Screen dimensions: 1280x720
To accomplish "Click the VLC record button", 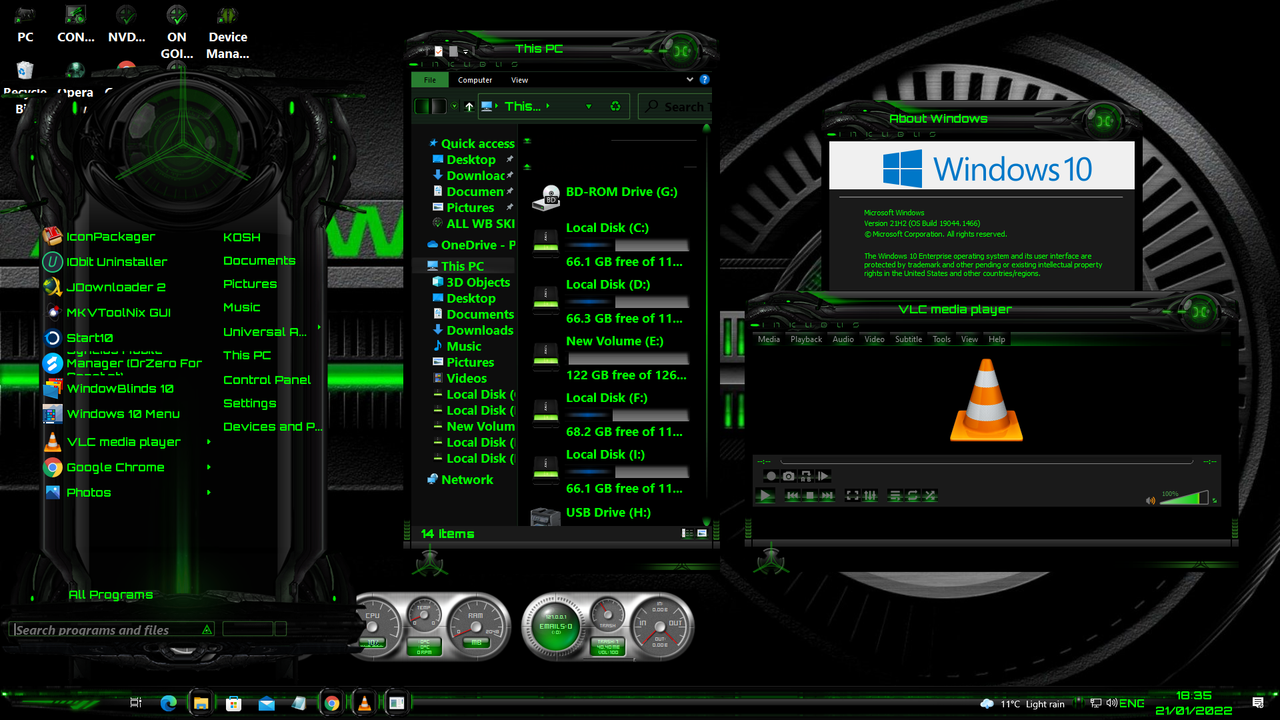I will click(771, 476).
